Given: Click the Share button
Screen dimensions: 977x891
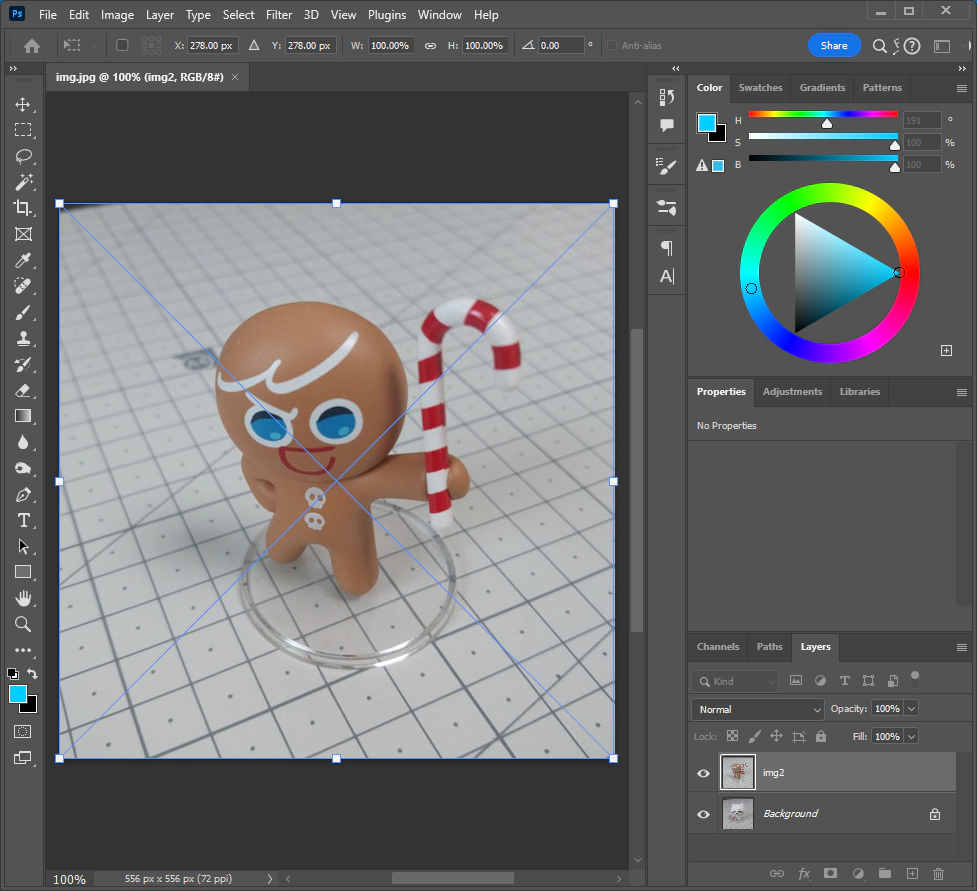Looking at the screenshot, I should point(834,45).
